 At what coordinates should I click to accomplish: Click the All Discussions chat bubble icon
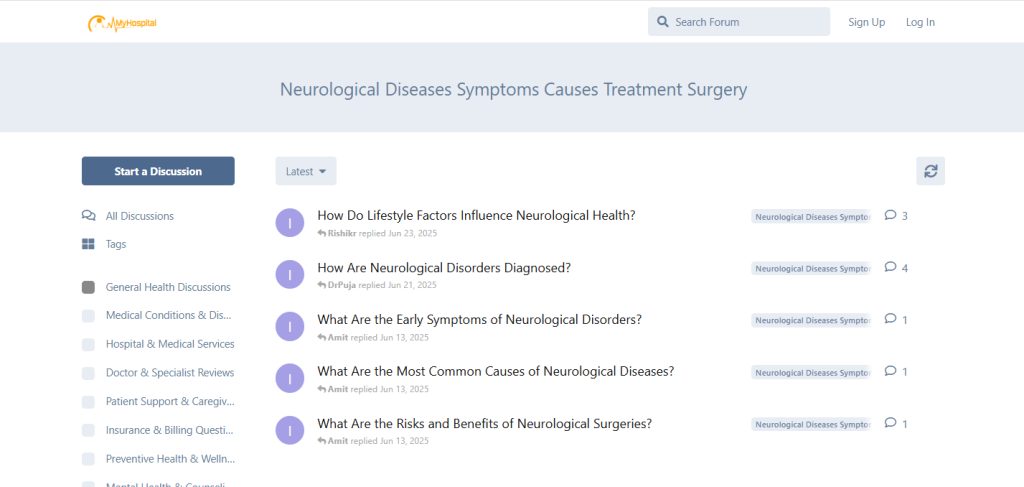pos(88,216)
